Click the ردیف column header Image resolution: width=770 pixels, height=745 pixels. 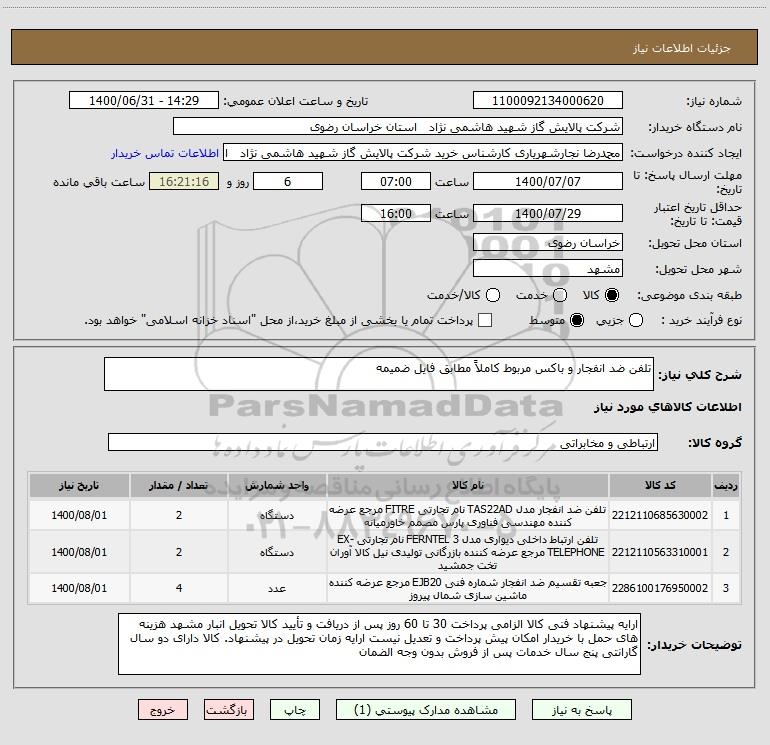(726, 485)
